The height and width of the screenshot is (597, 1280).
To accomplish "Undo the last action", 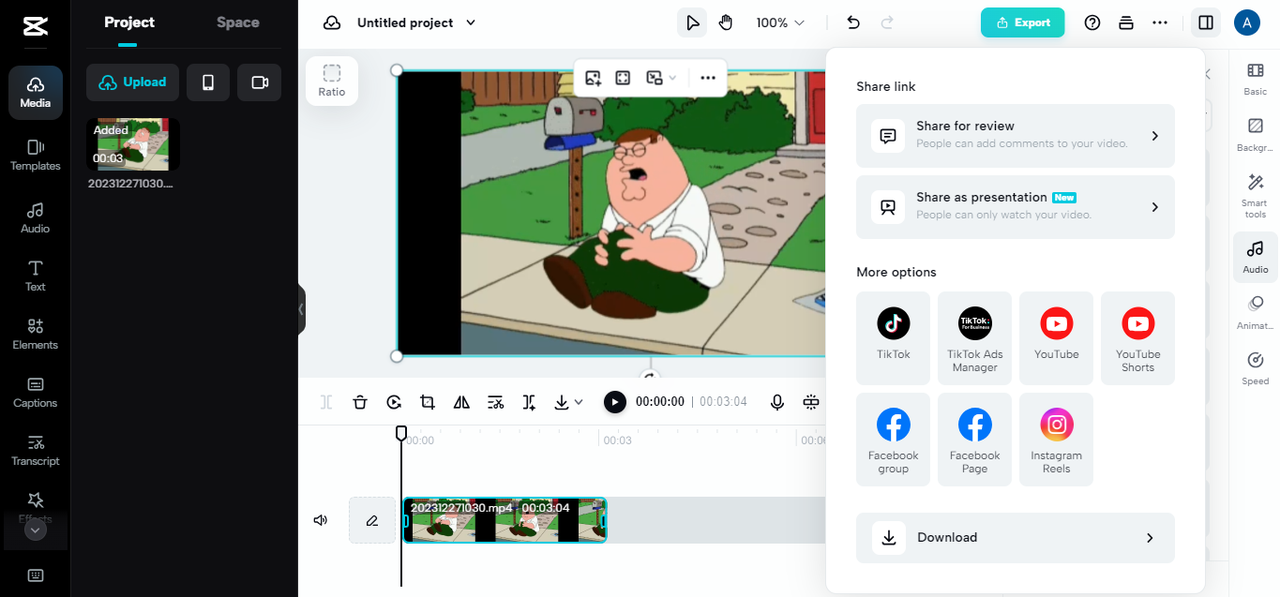I will coord(853,22).
